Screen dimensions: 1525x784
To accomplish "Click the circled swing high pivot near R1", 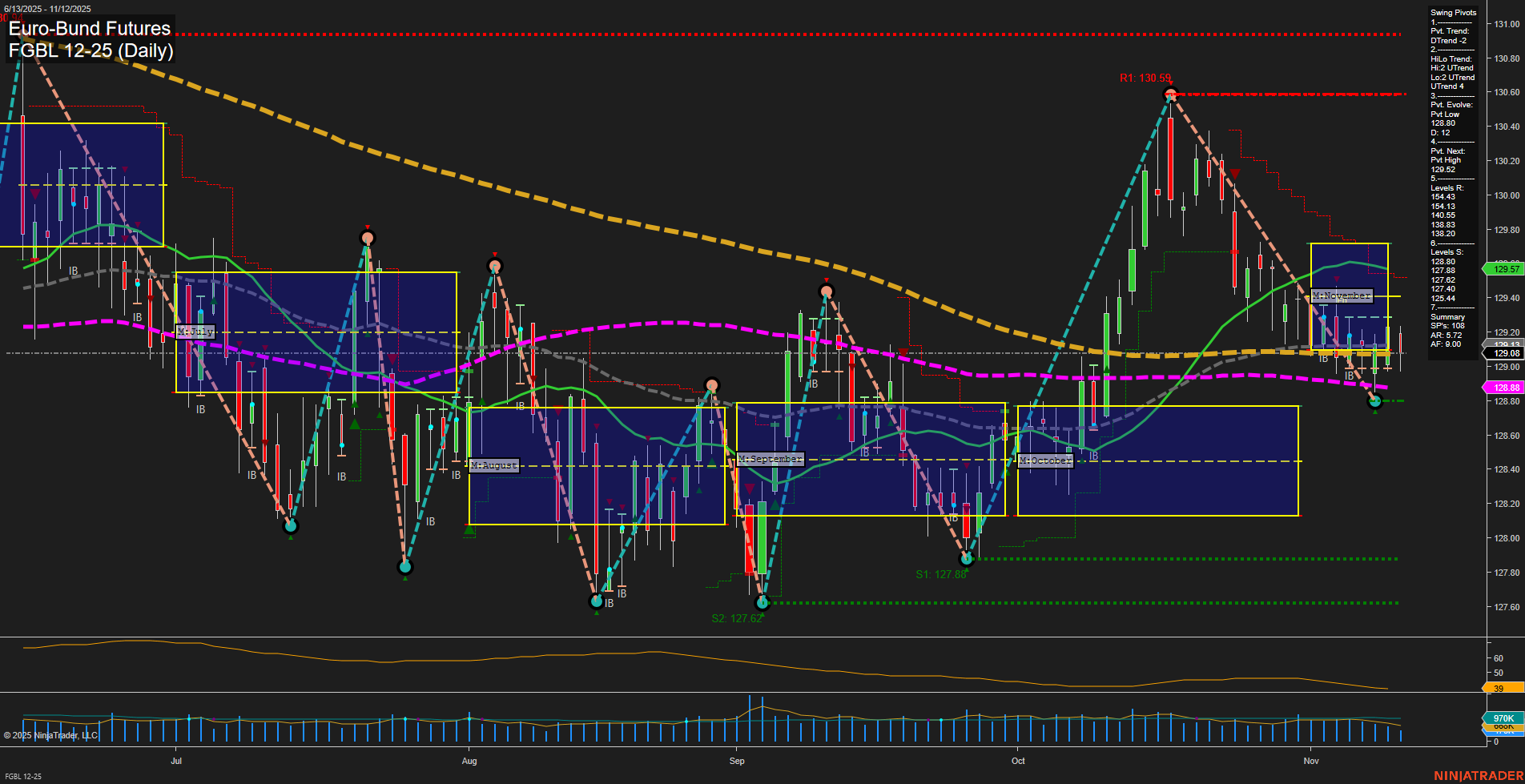I will [x=1170, y=94].
